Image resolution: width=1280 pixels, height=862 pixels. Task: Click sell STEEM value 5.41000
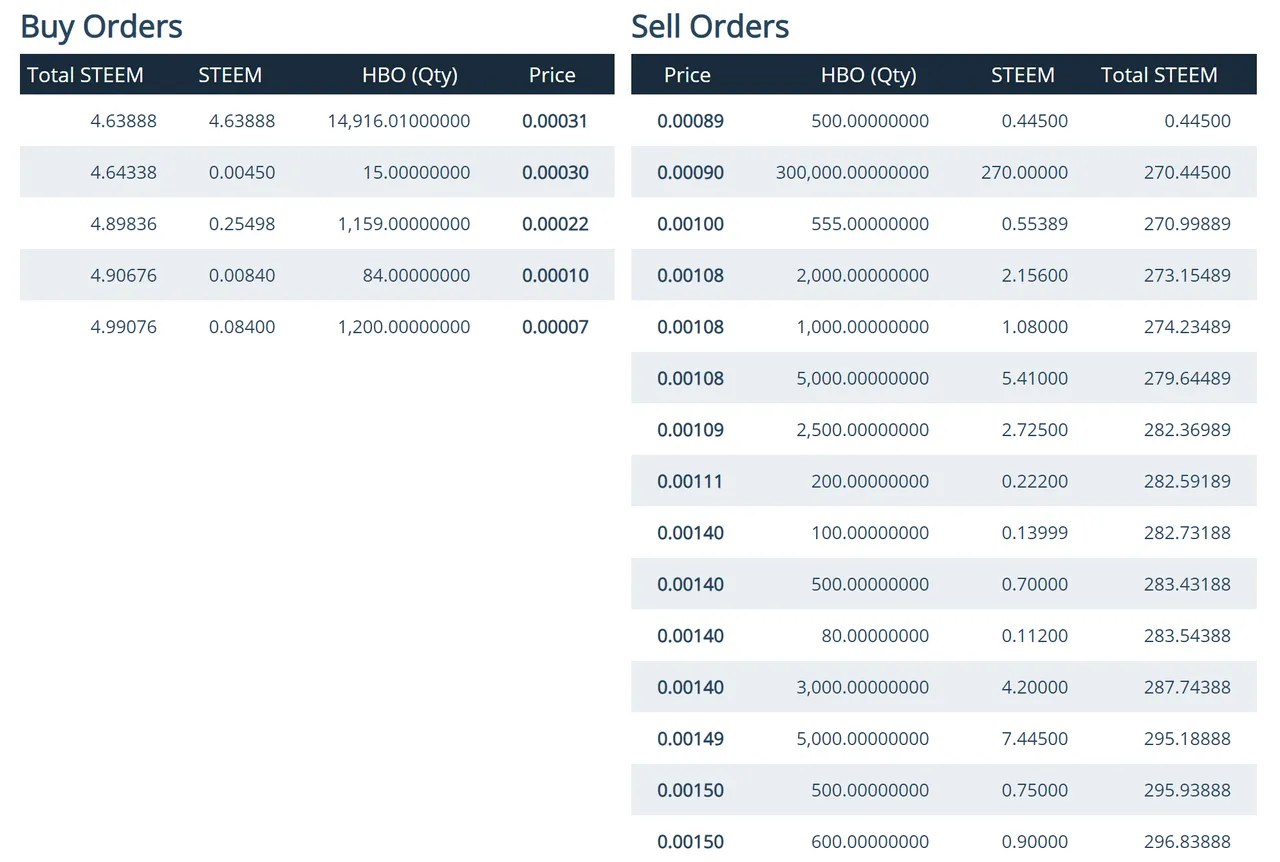pos(1035,379)
